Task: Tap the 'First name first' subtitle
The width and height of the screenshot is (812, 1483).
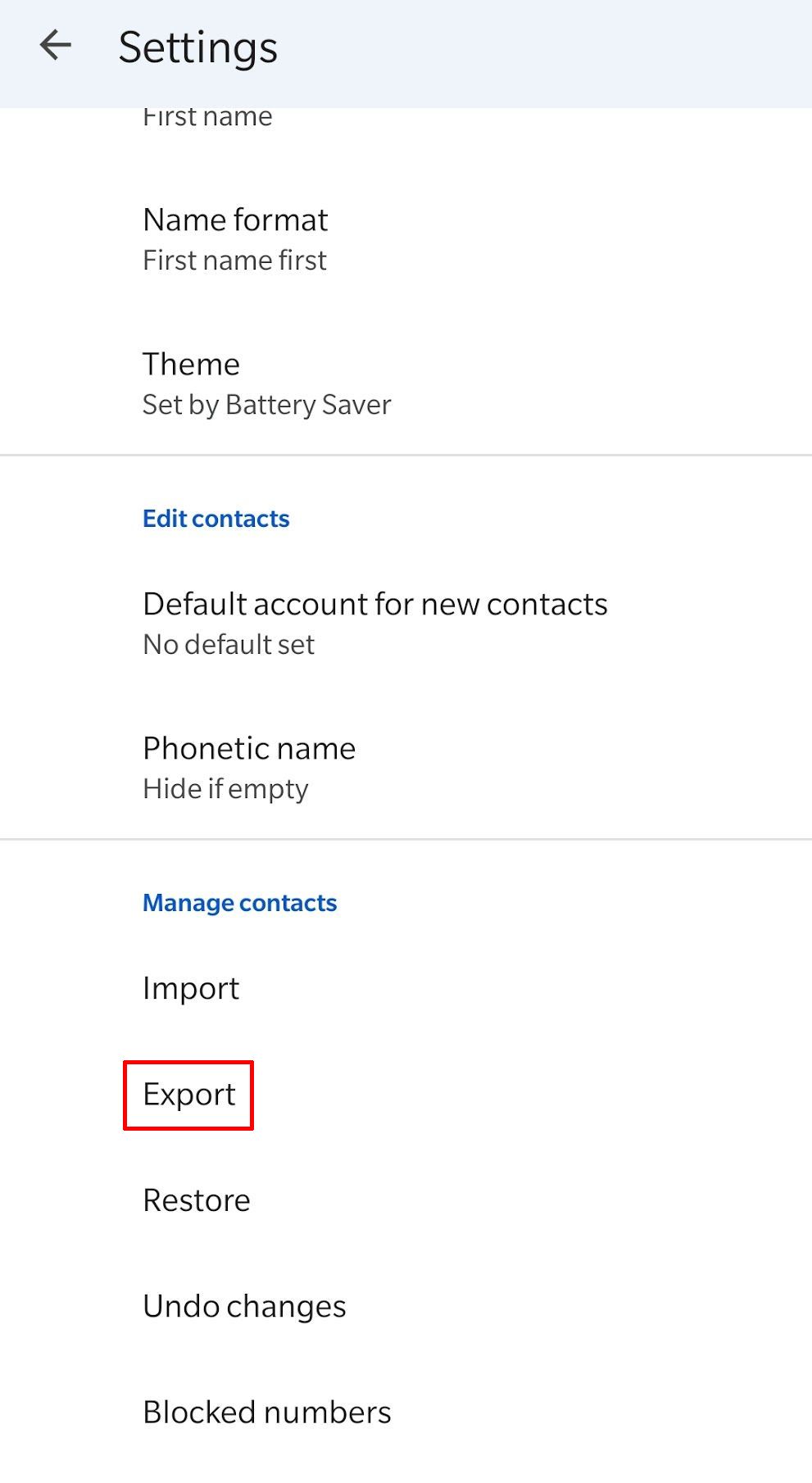Action: pyautogui.click(x=234, y=261)
